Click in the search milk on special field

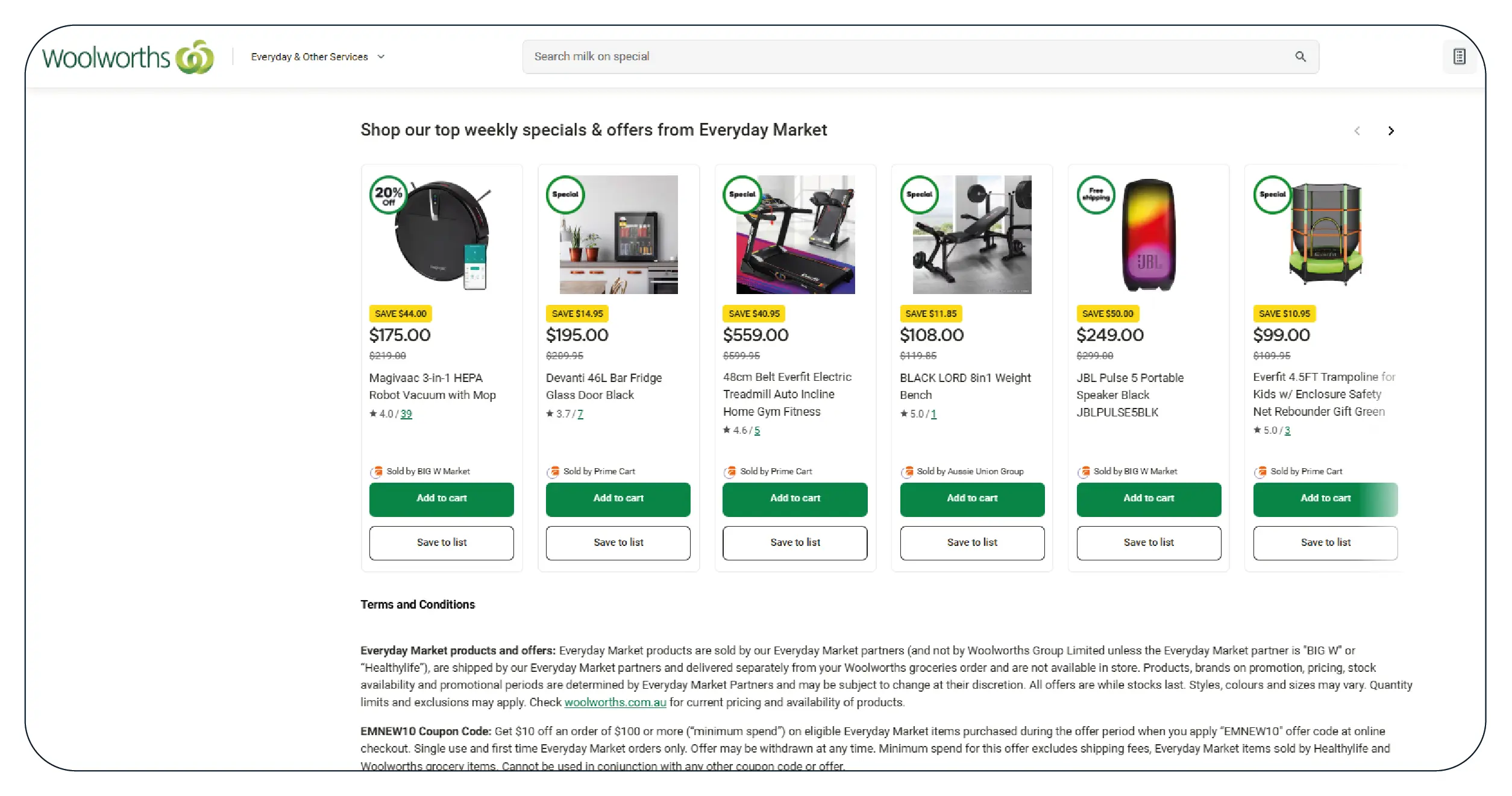[x=904, y=57]
